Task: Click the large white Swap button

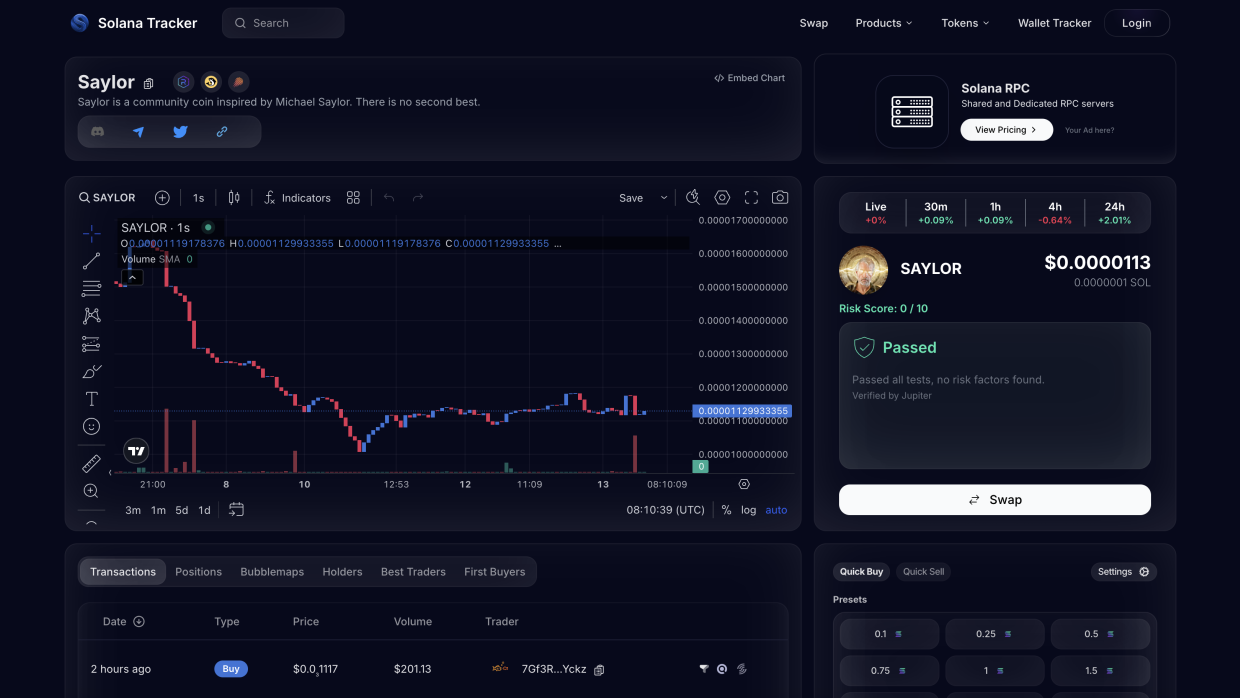Action: point(995,500)
